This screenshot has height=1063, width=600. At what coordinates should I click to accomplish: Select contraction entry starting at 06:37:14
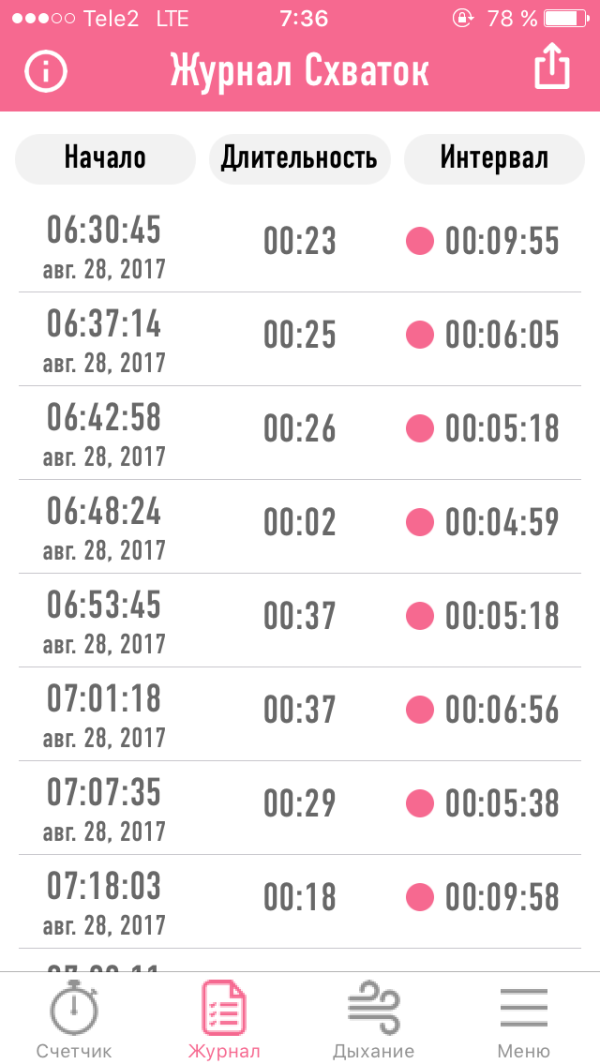pyautogui.click(x=300, y=340)
